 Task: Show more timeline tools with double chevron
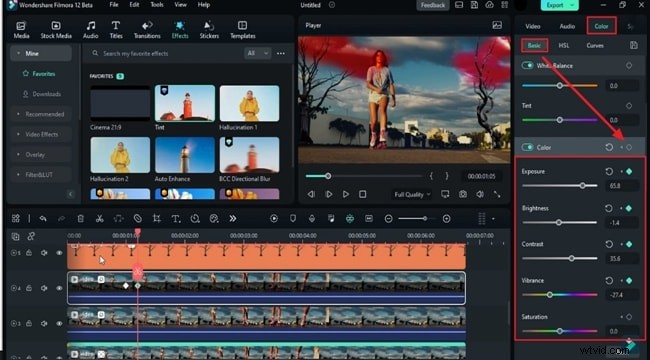pos(233,219)
